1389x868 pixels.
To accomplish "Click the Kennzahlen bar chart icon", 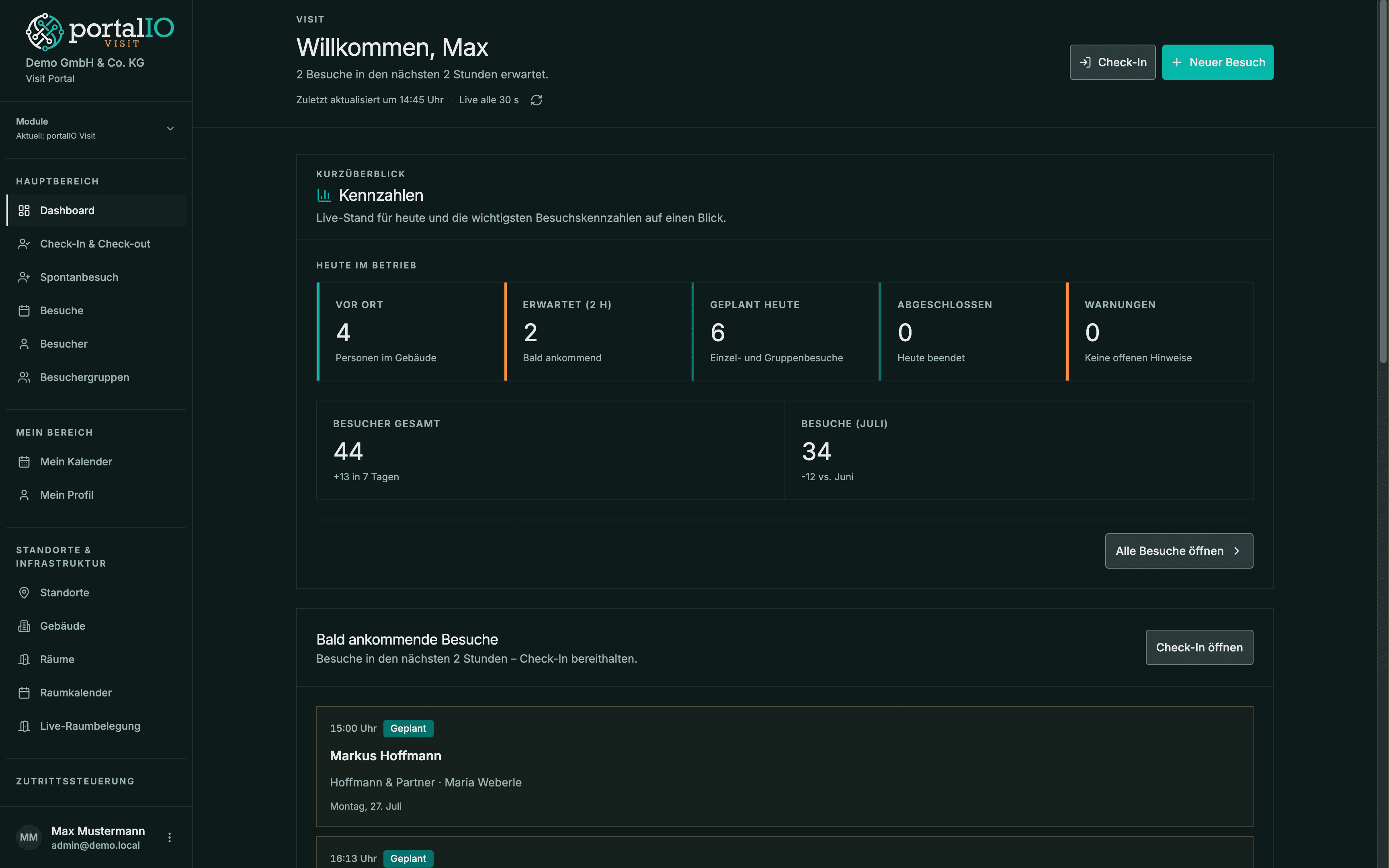I will click(324, 195).
